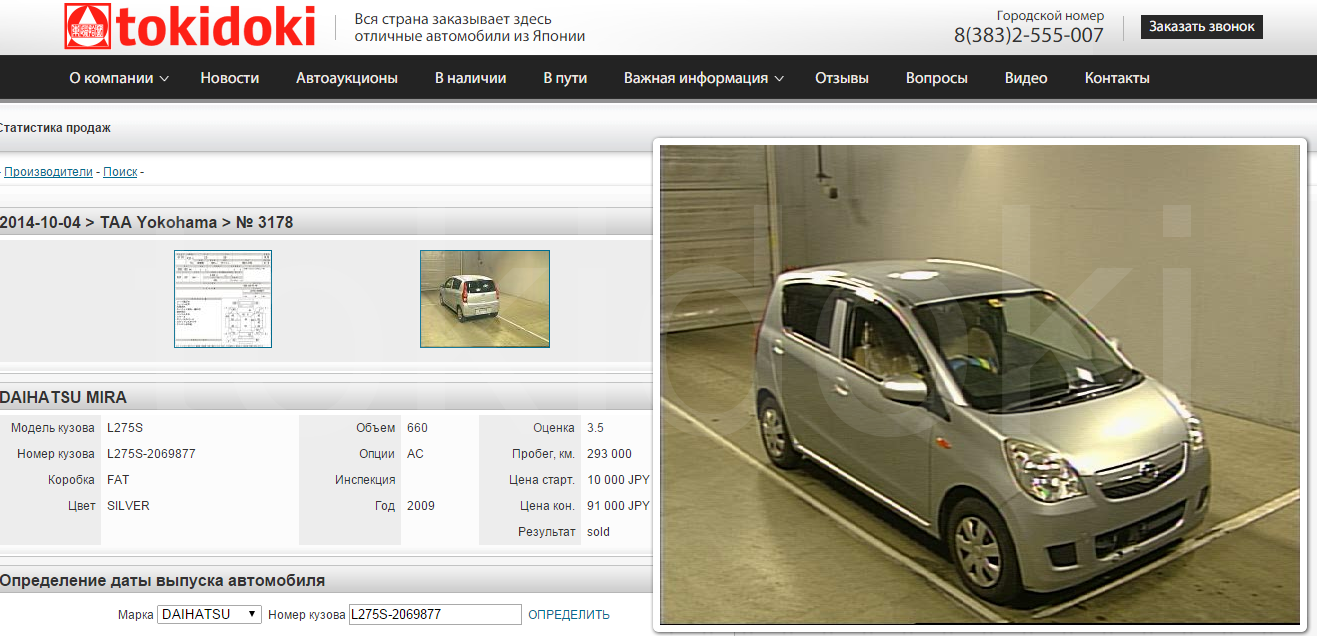Select the mileage value 293 000
The width and height of the screenshot is (1317, 636).
click(609, 454)
